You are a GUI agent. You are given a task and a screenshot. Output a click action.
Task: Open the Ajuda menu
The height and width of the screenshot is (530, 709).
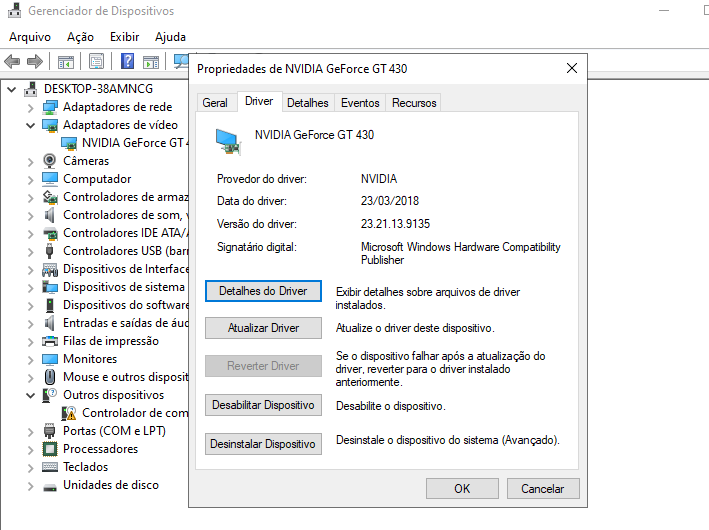tap(170, 37)
